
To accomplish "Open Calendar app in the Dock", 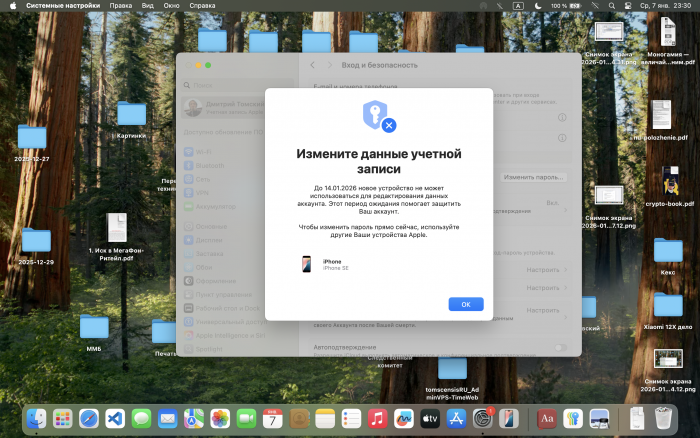I will tap(273, 417).
